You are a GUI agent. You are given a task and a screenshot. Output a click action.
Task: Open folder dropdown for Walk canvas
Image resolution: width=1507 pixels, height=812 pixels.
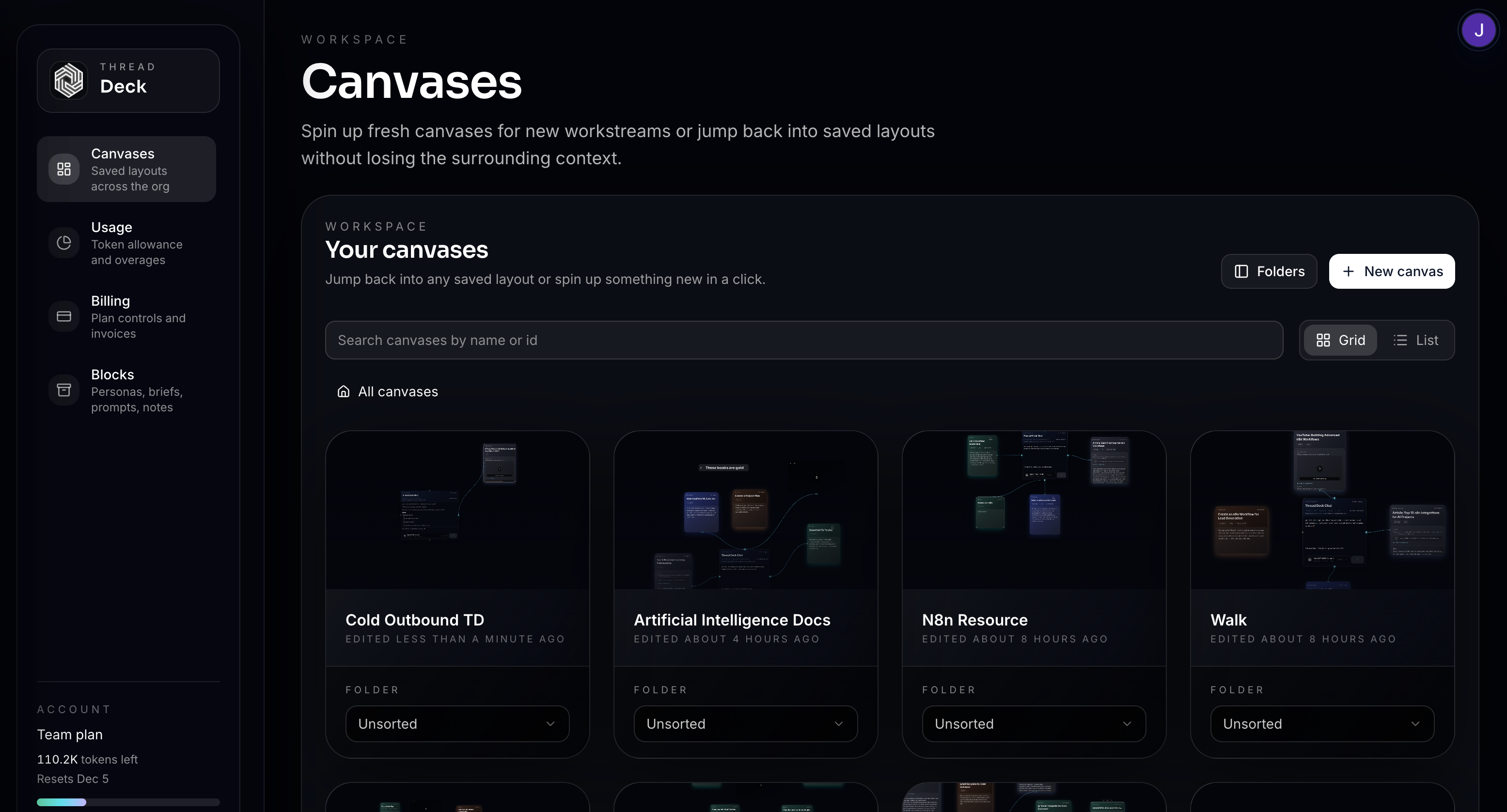pos(1322,724)
